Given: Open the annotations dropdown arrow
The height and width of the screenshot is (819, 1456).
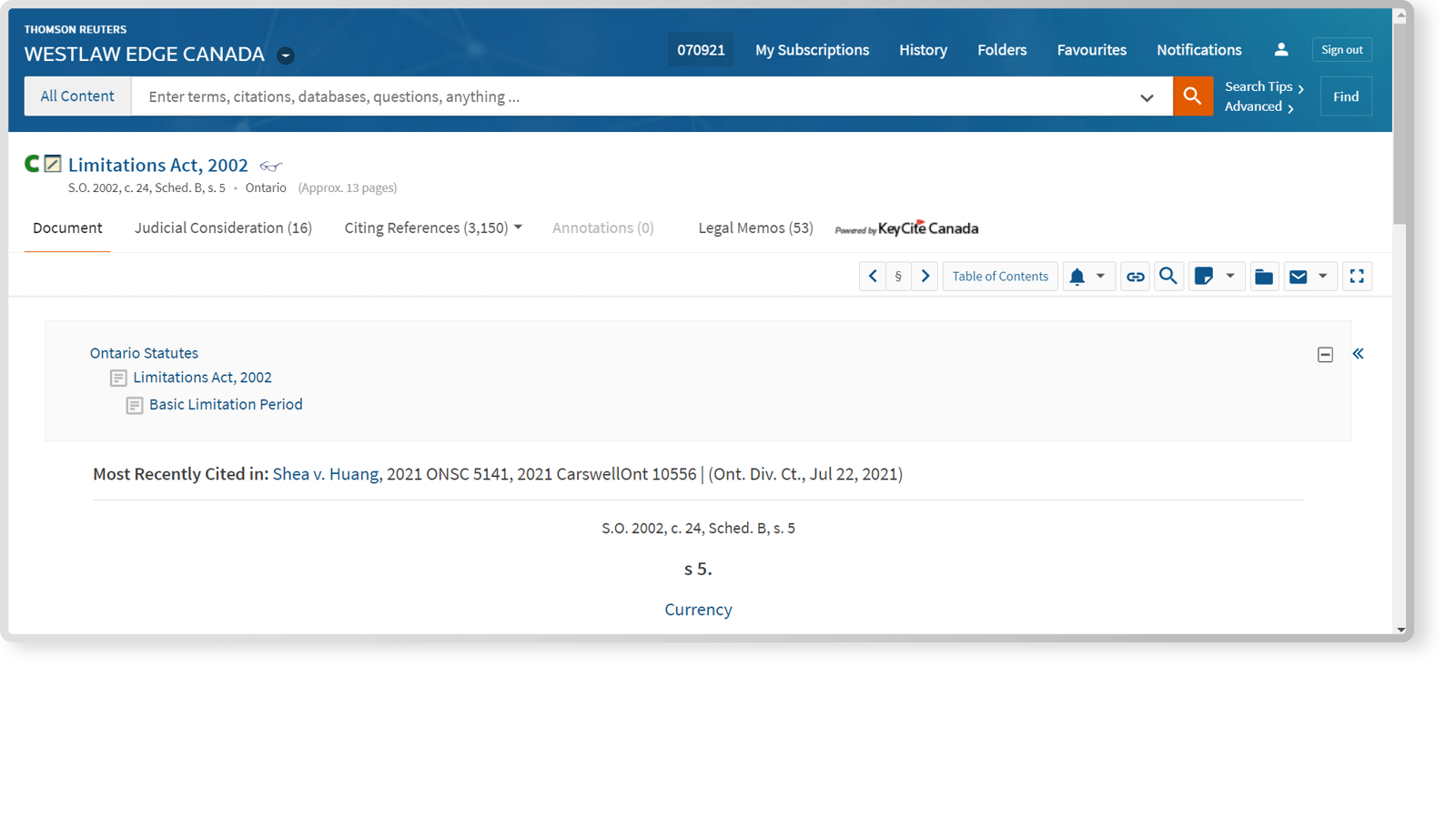Looking at the screenshot, I should point(1229,276).
